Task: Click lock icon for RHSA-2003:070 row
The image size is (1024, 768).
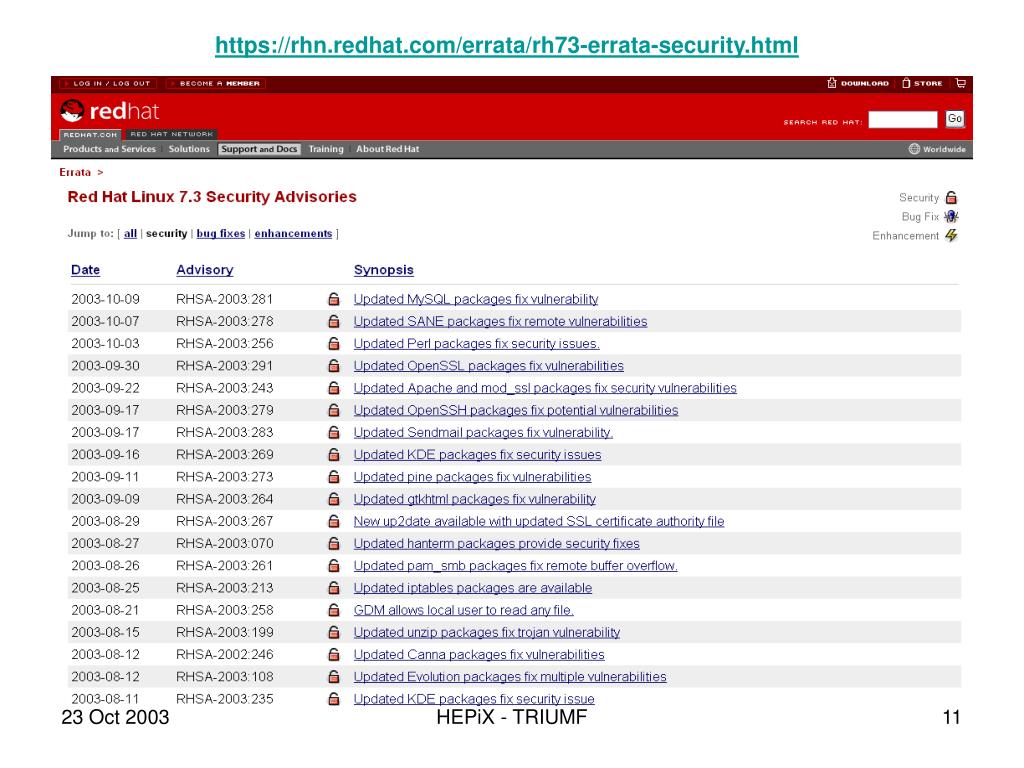Action: click(x=334, y=543)
